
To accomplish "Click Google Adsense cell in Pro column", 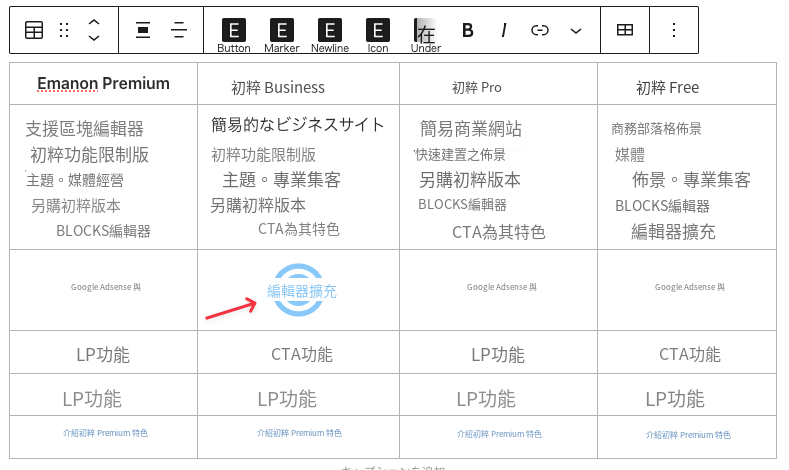I will pyautogui.click(x=502, y=287).
